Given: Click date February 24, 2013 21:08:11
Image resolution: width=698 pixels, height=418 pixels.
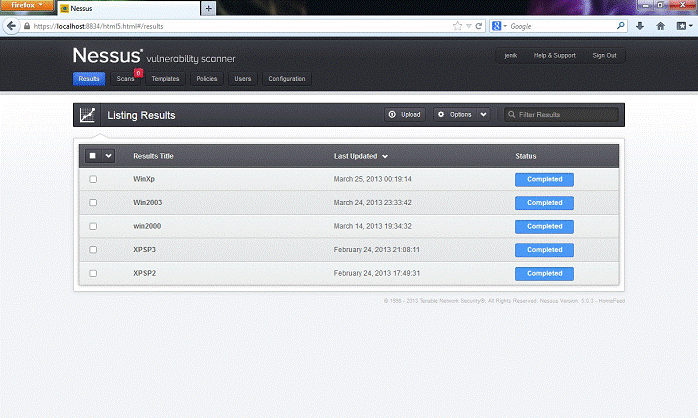Looking at the screenshot, I should pos(377,250).
